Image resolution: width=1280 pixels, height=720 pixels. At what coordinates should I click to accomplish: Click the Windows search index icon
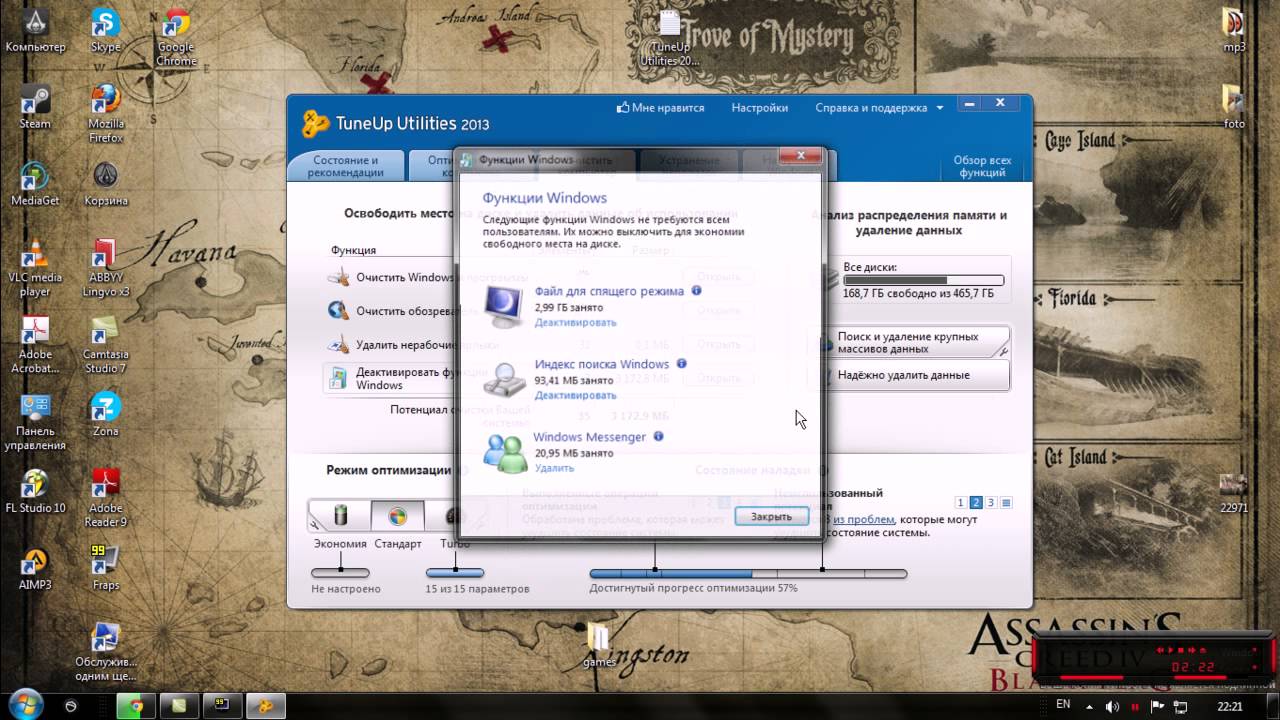point(505,380)
